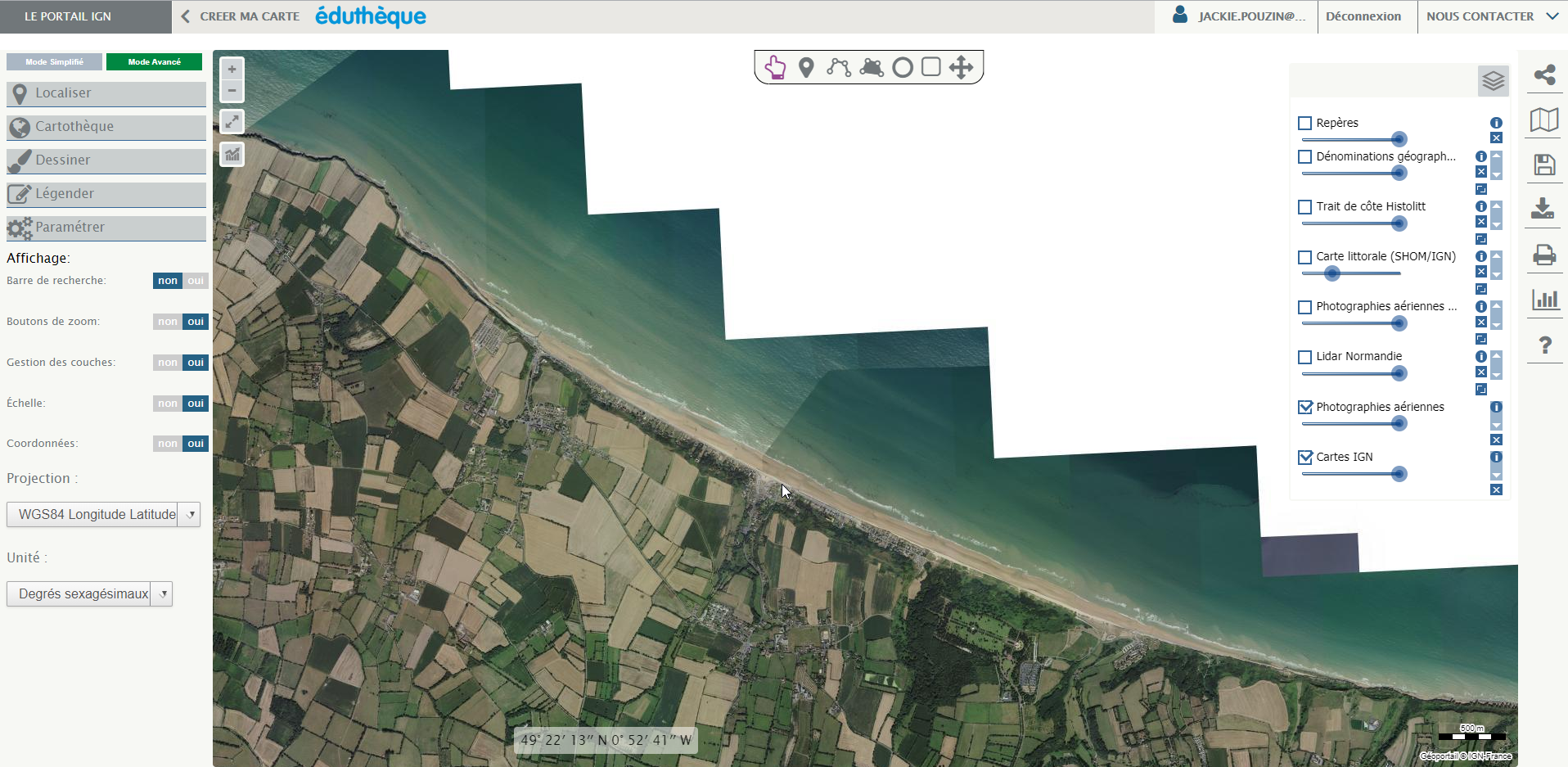Image resolution: width=1568 pixels, height=767 pixels.
Task: Adjust the Carte littorale opacity slider
Action: click(x=1332, y=273)
